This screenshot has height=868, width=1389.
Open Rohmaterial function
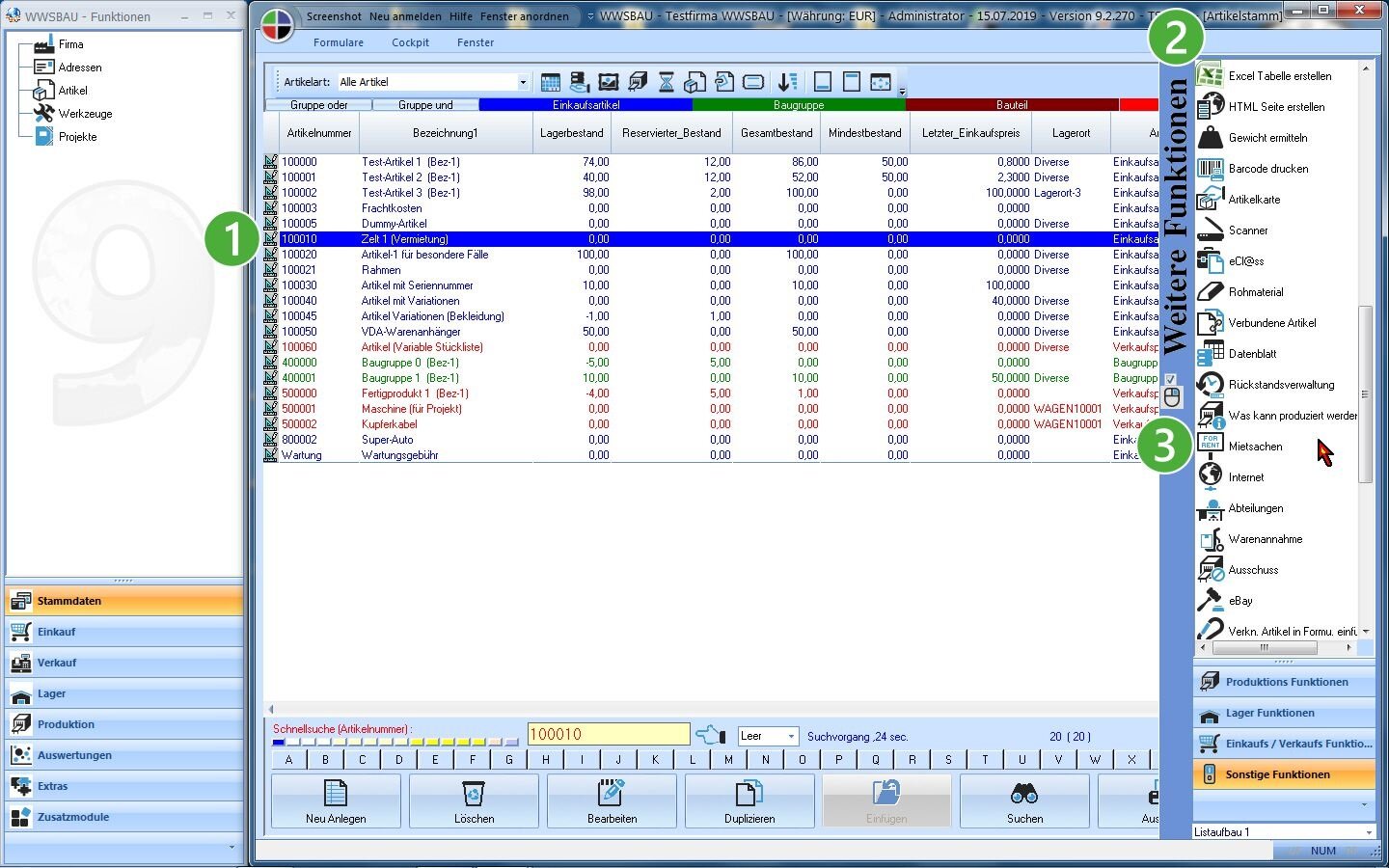coord(1240,291)
